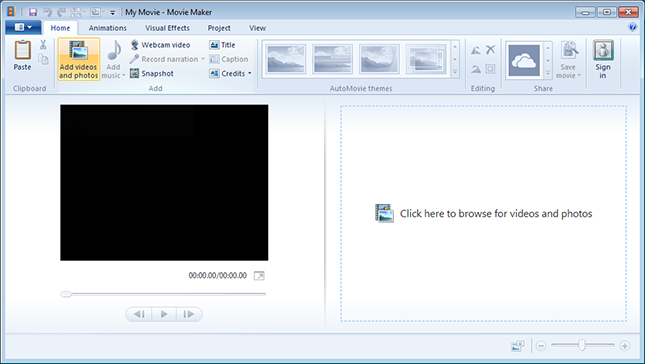Image resolution: width=645 pixels, height=364 pixels.
Task: Select the Webcam video tool
Action: coord(160,45)
